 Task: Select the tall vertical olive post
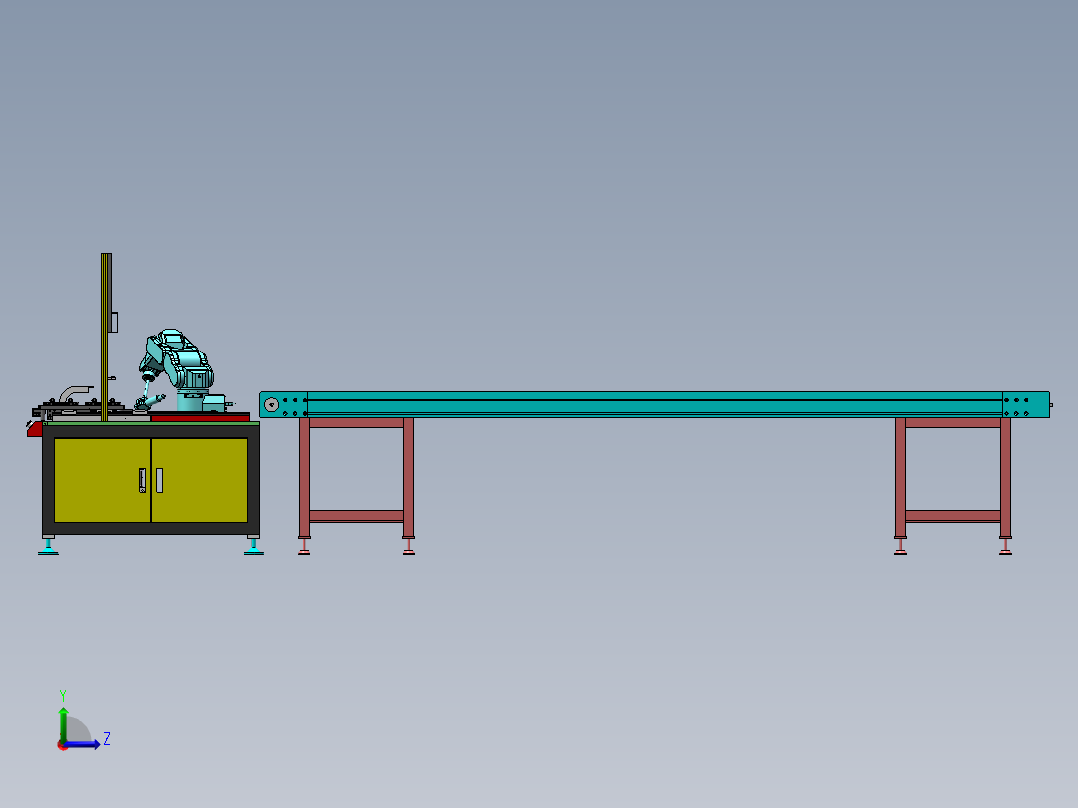(106, 337)
